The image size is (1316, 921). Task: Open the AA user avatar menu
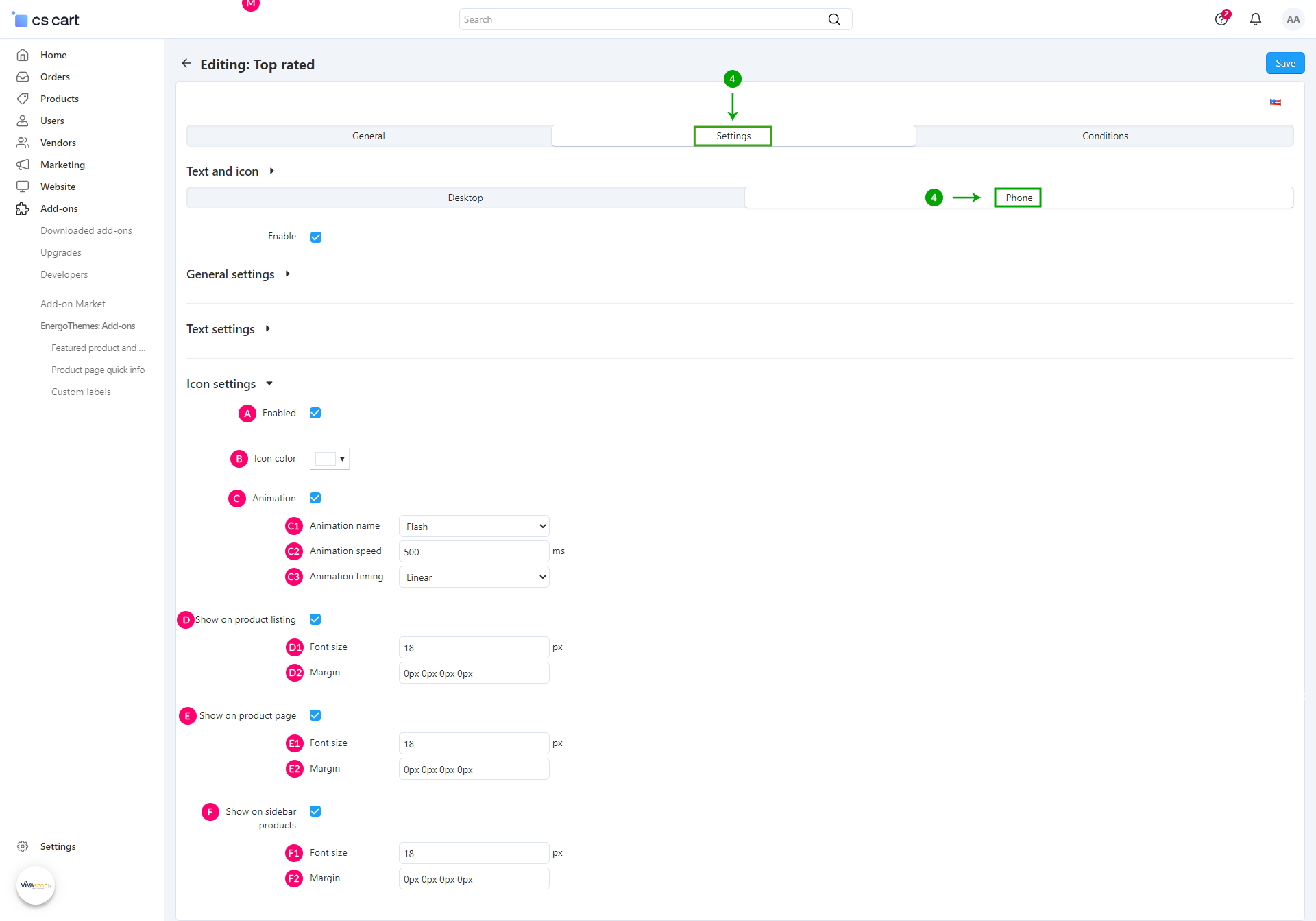[1293, 19]
